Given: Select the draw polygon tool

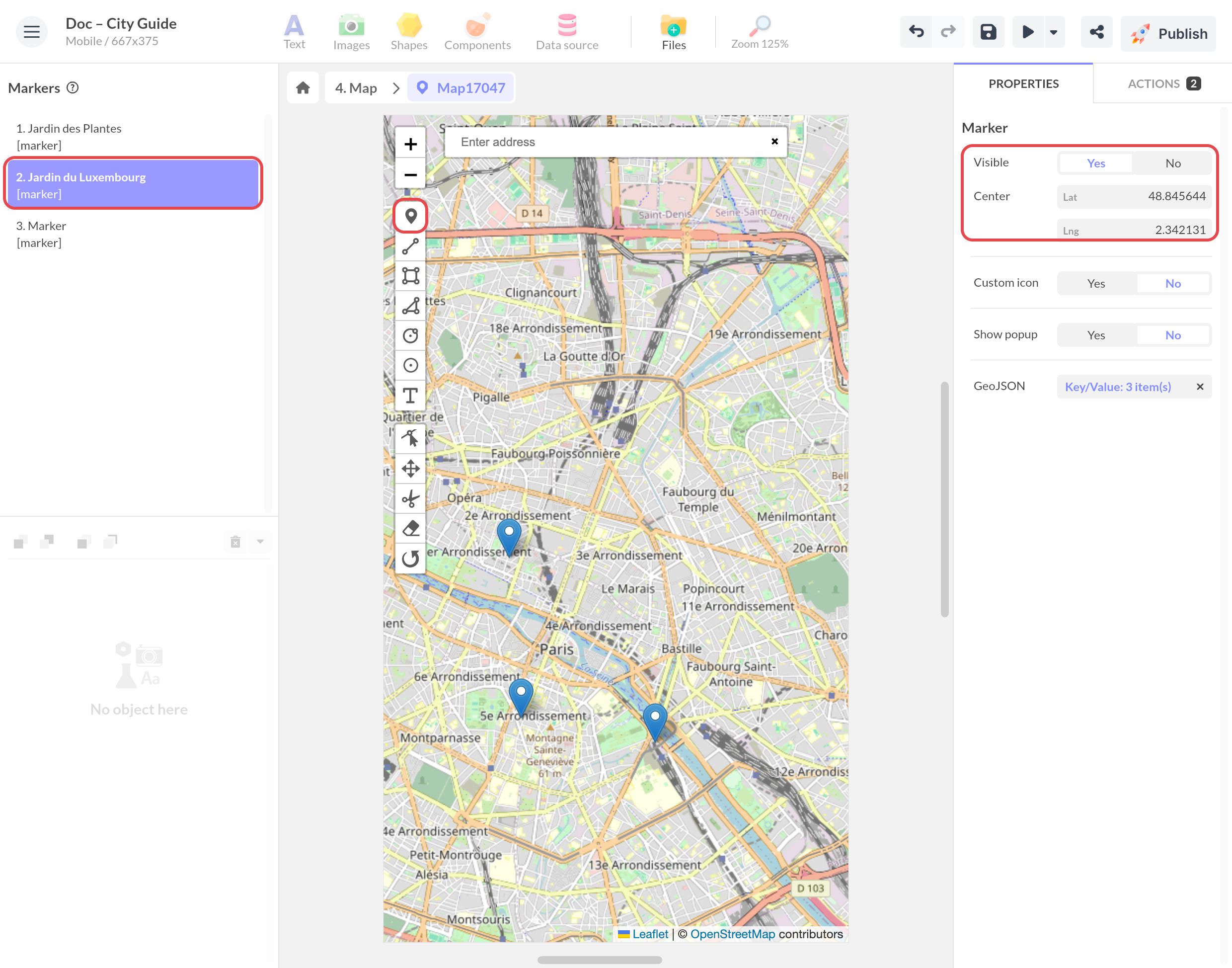Looking at the screenshot, I should pyautogui.click(x=411, y=306).
